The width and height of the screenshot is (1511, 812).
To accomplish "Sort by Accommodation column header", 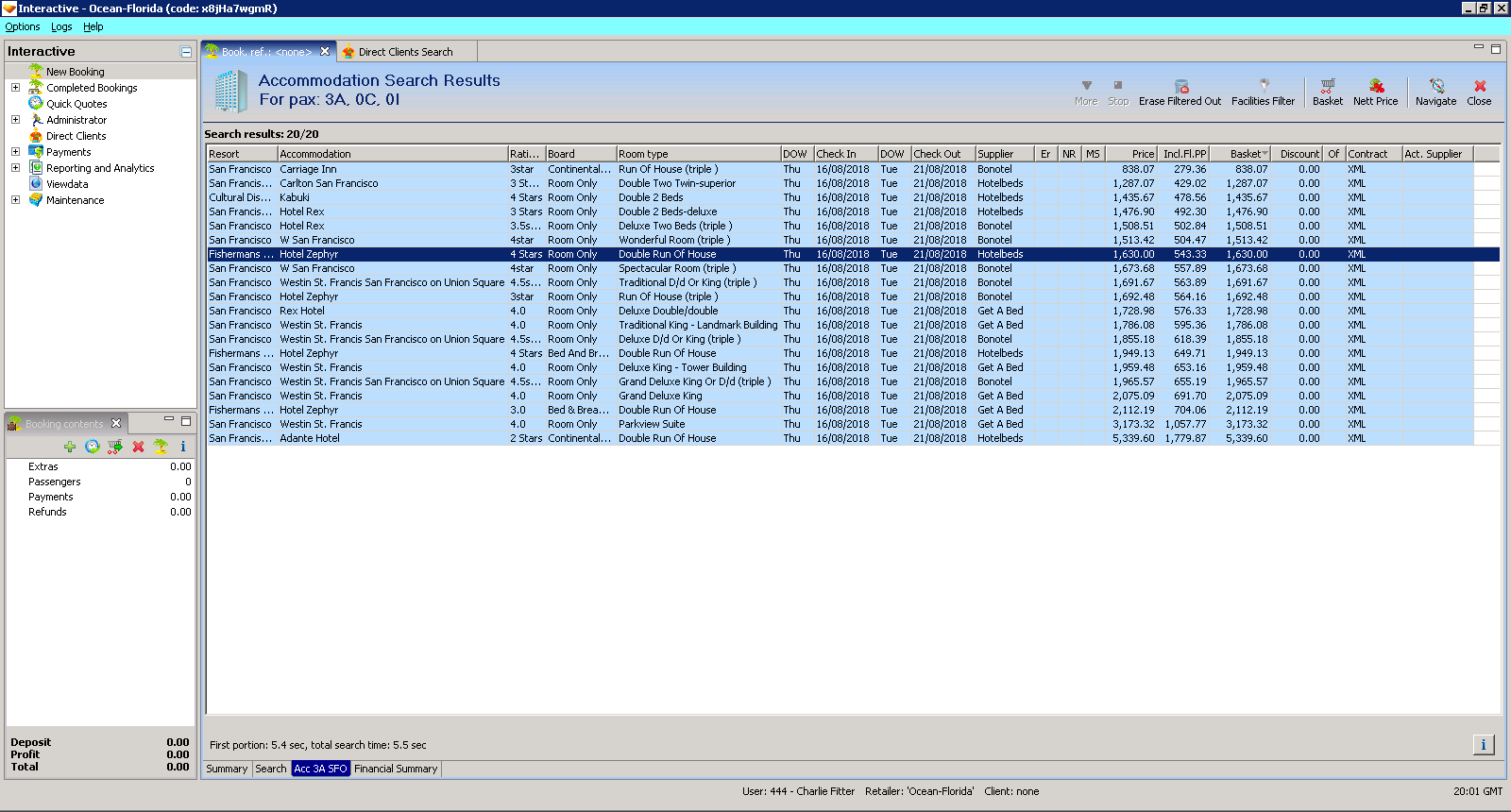I will [393, 154].
